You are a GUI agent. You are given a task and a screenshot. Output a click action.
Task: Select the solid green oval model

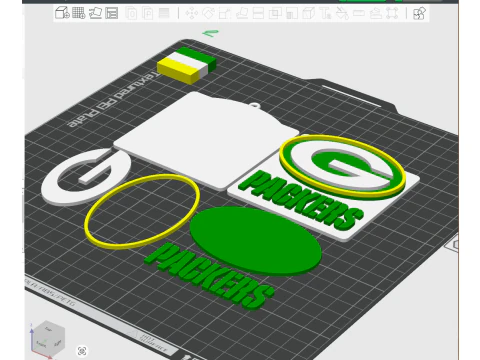[256, 240]
